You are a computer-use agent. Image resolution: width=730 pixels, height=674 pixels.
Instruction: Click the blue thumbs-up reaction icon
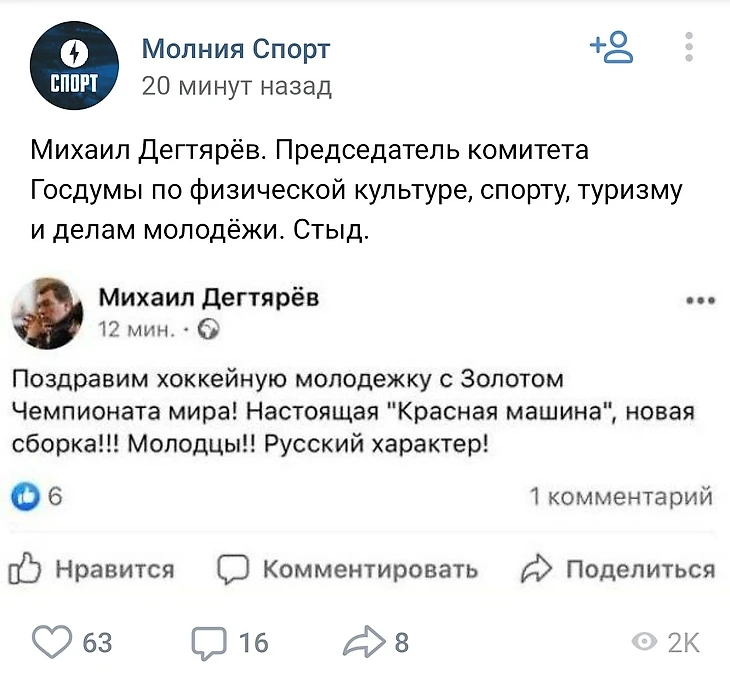point(22,496)
